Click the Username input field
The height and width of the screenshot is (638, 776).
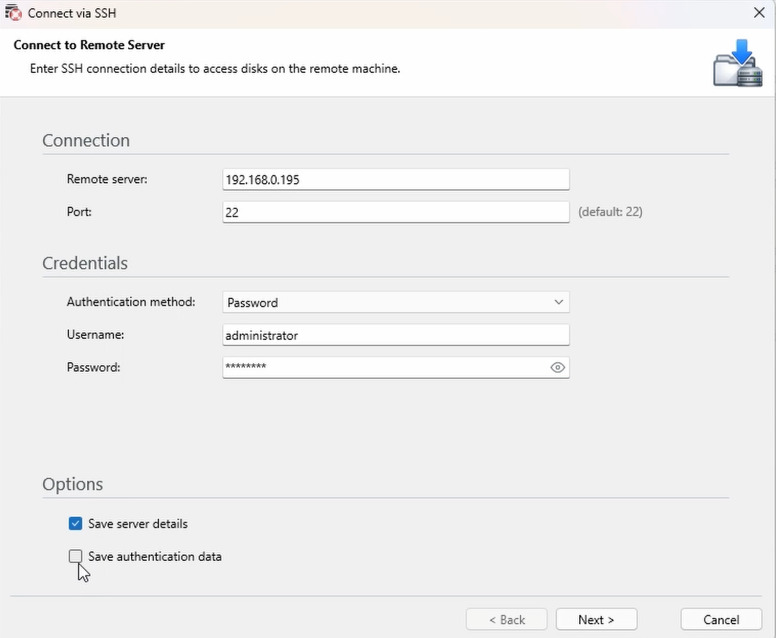396,335
